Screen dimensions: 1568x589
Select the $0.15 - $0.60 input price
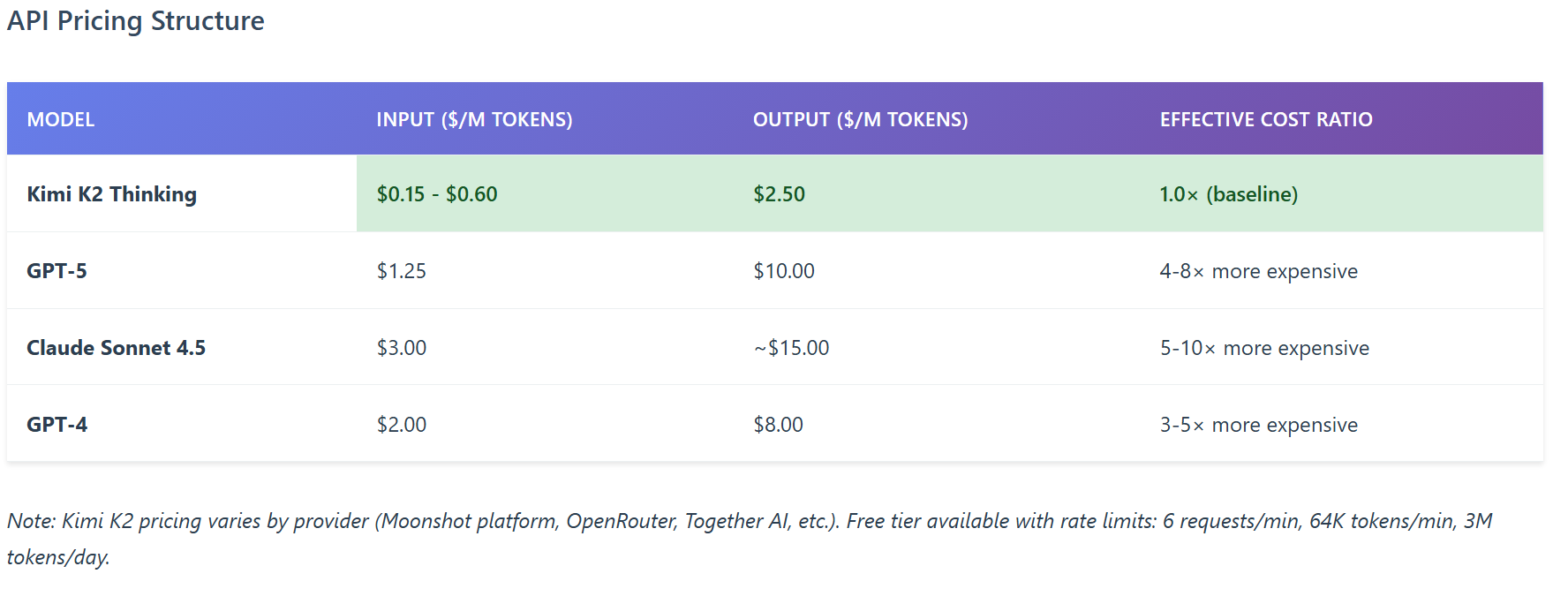437,194
